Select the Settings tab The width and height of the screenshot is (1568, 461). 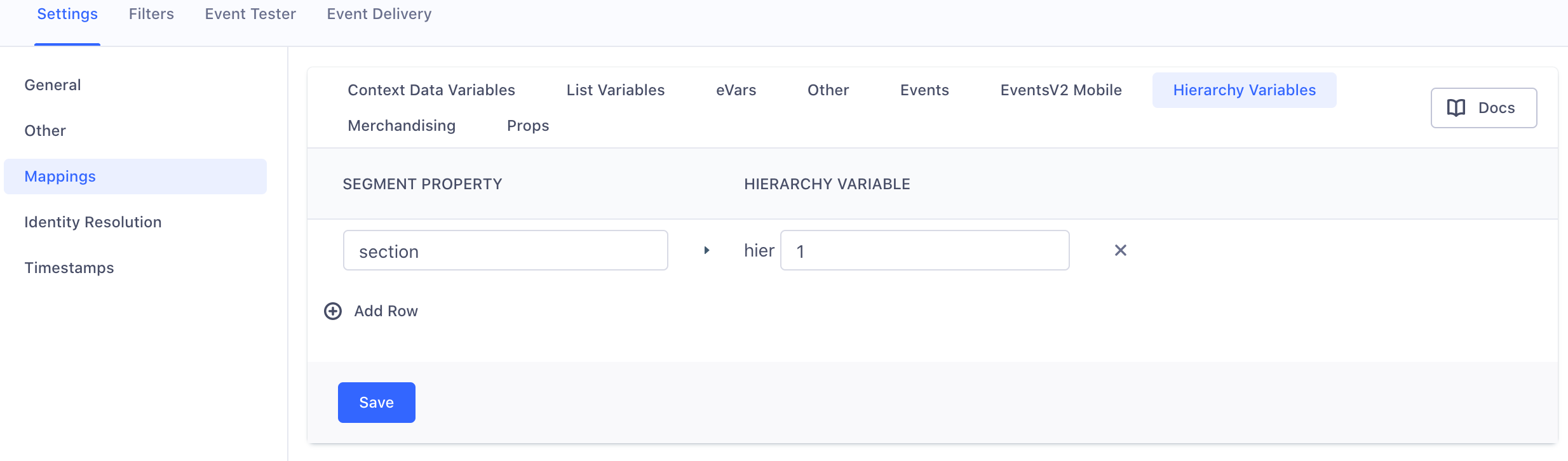(67, 14)
